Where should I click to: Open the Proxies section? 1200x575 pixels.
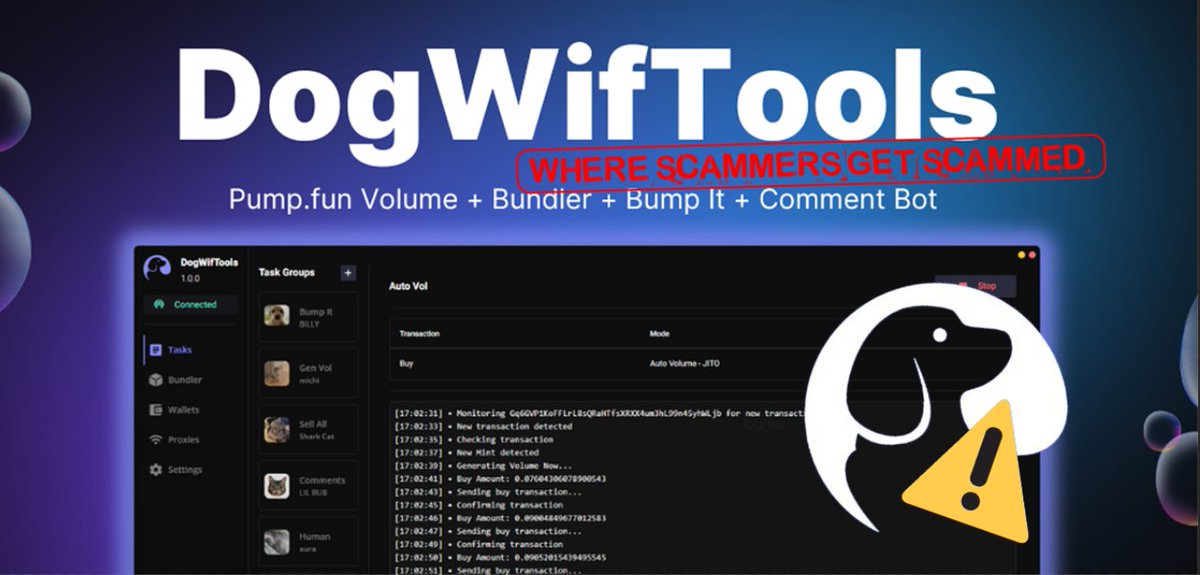click(x=174, y=440)
